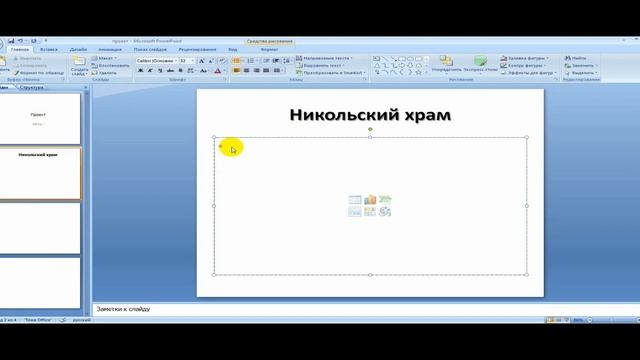Viewport: 640px width, 360px height.
Task: Switch to the Structure (Структура) pane tab
Action: pyautogui.click(x=31, y=87)
